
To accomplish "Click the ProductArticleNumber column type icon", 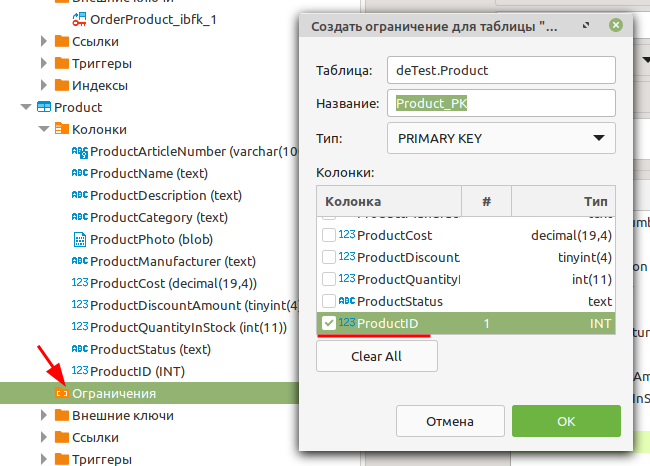I will click(x=80, y=152).
